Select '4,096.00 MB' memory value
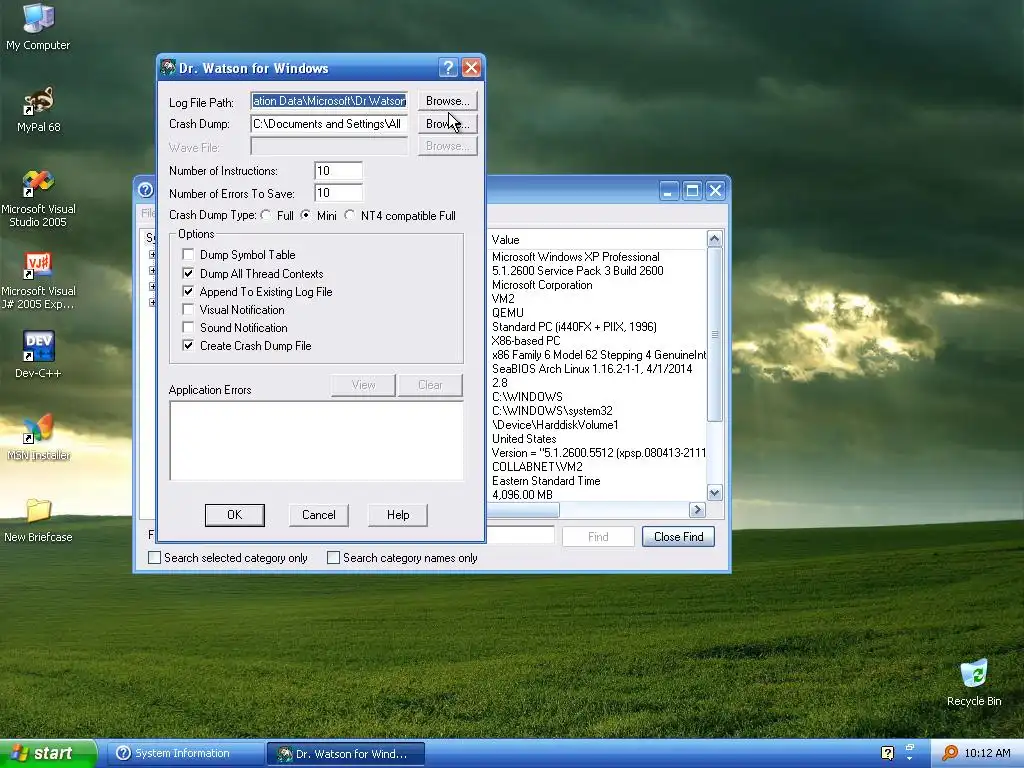 [522, 494]
